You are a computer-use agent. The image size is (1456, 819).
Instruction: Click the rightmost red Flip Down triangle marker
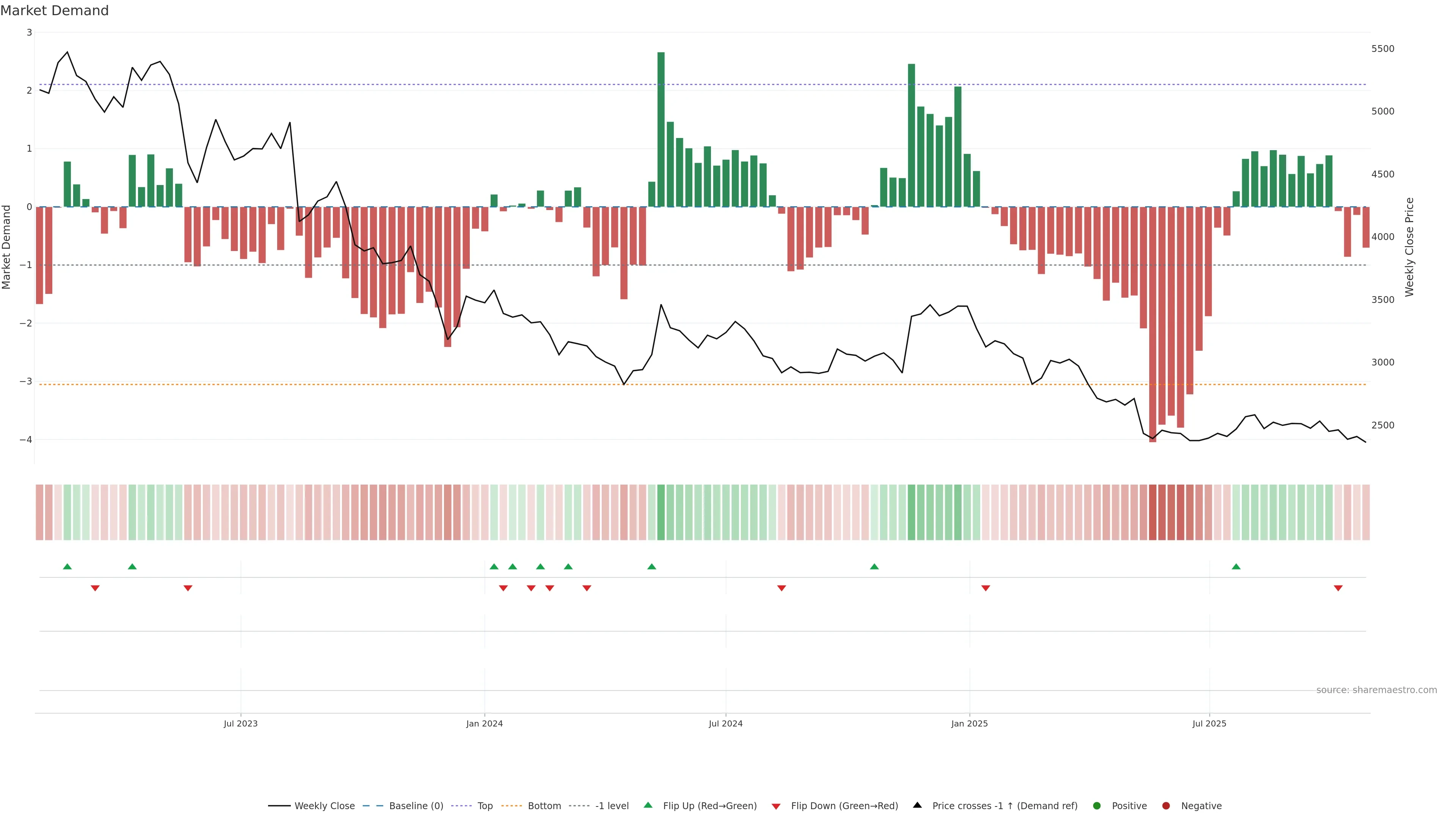pyautogui.click(x=1338, y=588)
